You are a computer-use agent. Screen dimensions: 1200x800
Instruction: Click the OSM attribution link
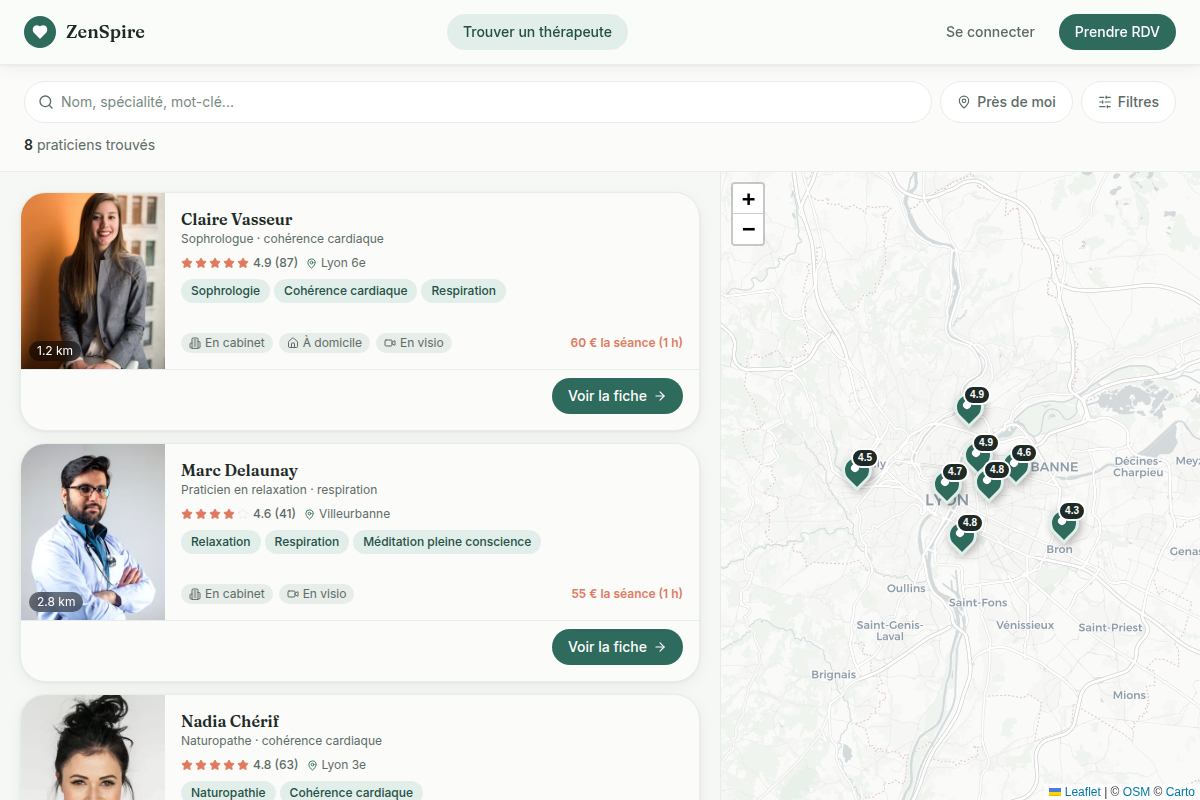click(x=1136, y=792)
